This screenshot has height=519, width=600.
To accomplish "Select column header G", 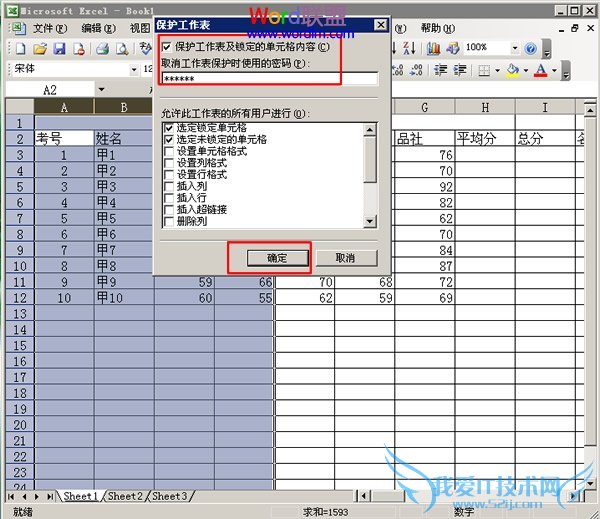I will [x=425, y=108].
